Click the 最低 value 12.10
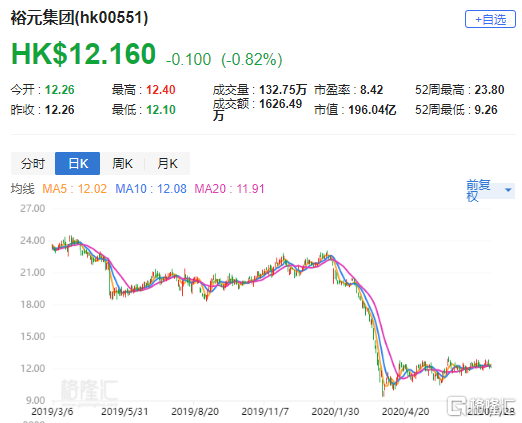 (x=161, y=110)
